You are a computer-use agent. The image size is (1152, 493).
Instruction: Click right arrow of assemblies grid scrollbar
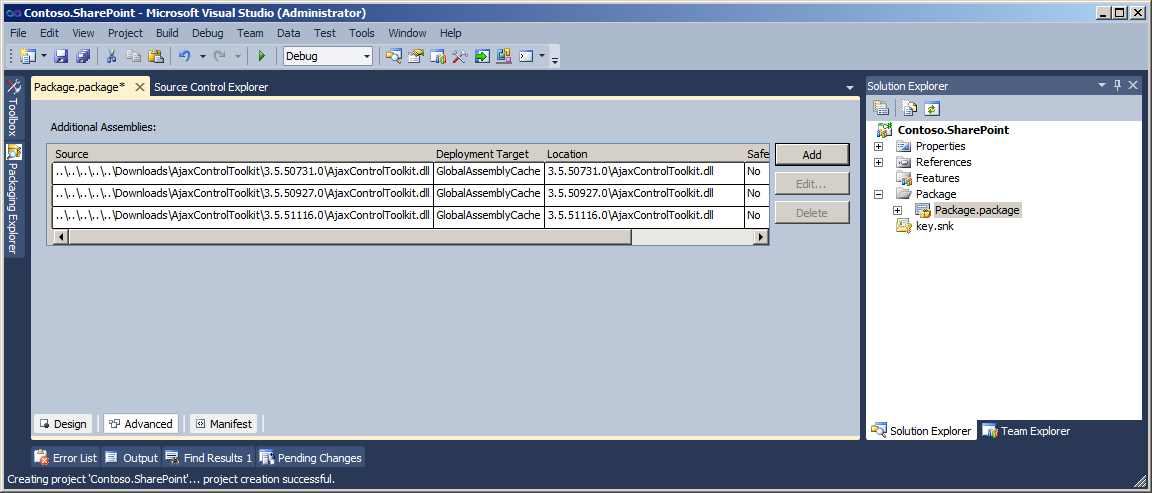click(761, 237)
